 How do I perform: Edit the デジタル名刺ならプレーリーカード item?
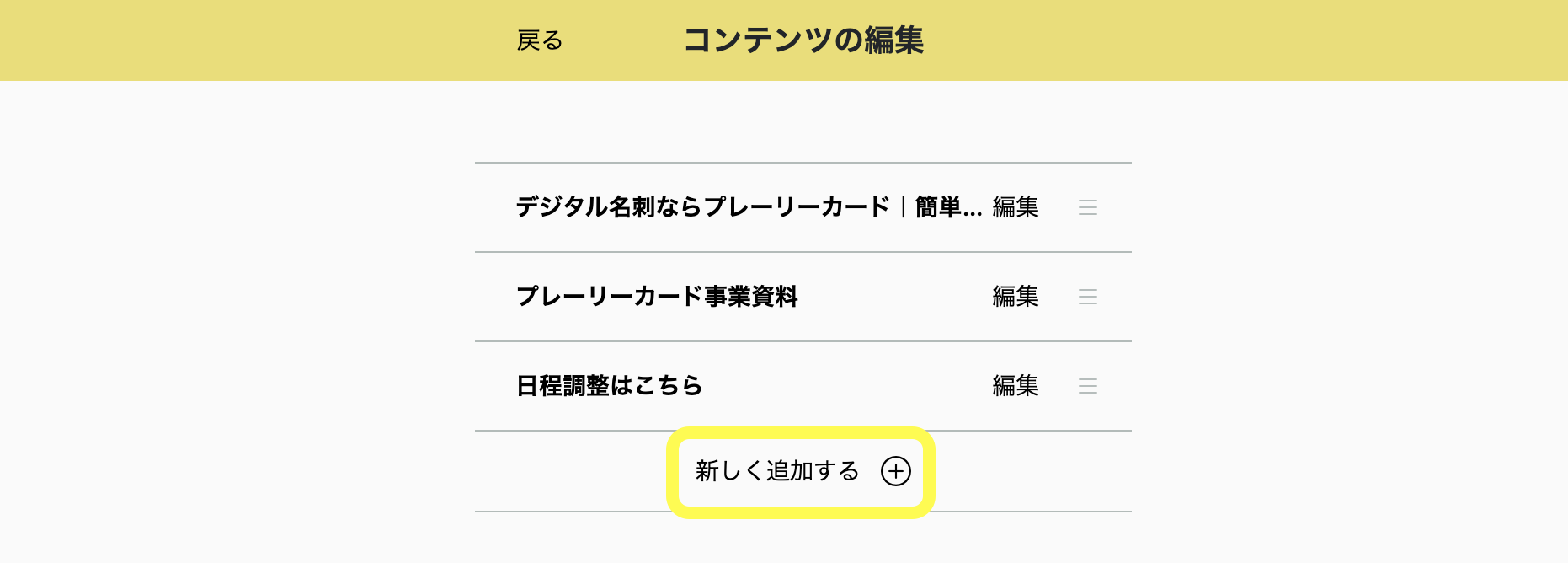click(1015, 207)
